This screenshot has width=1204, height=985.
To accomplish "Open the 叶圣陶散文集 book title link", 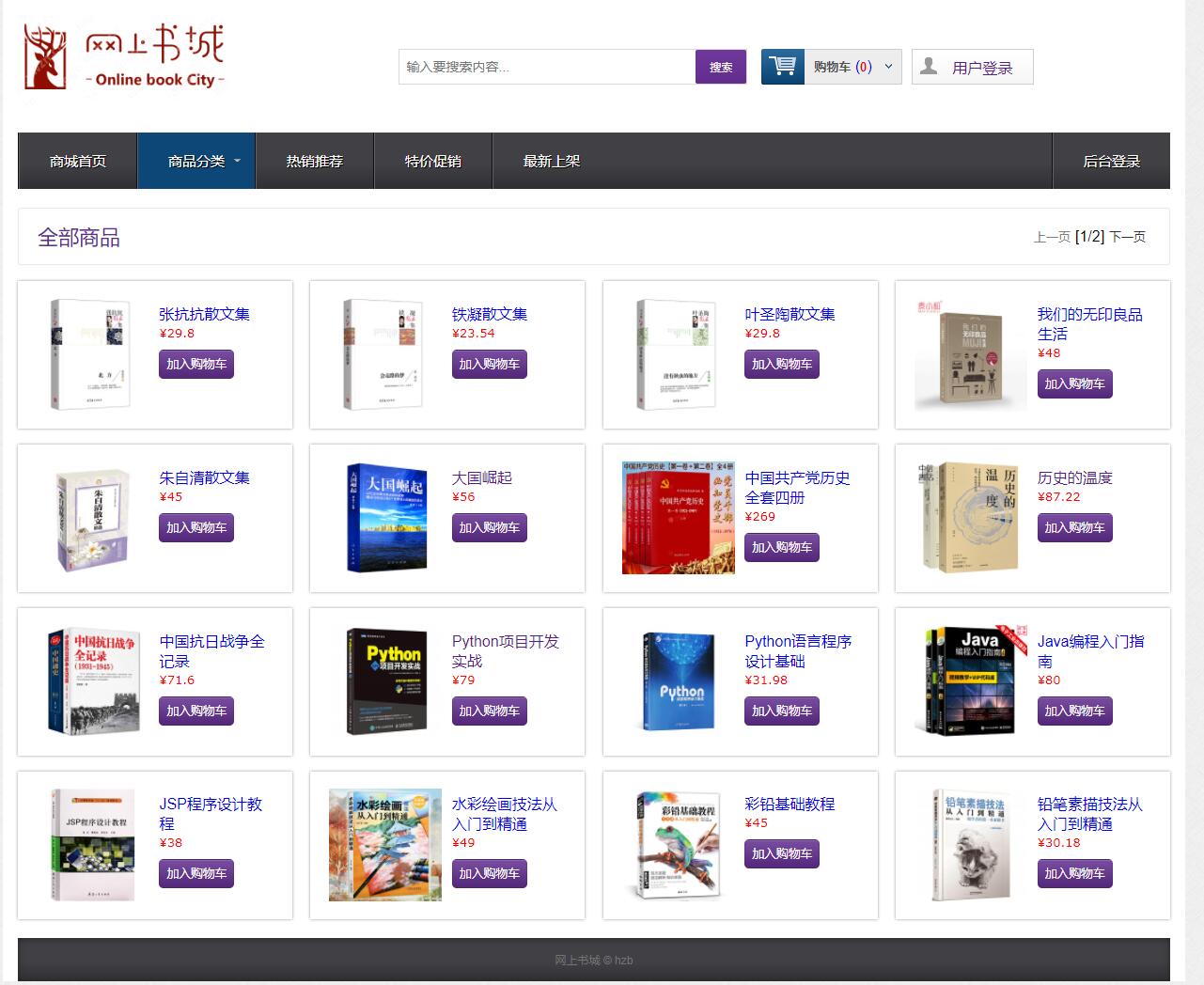I will click(792, 314).
